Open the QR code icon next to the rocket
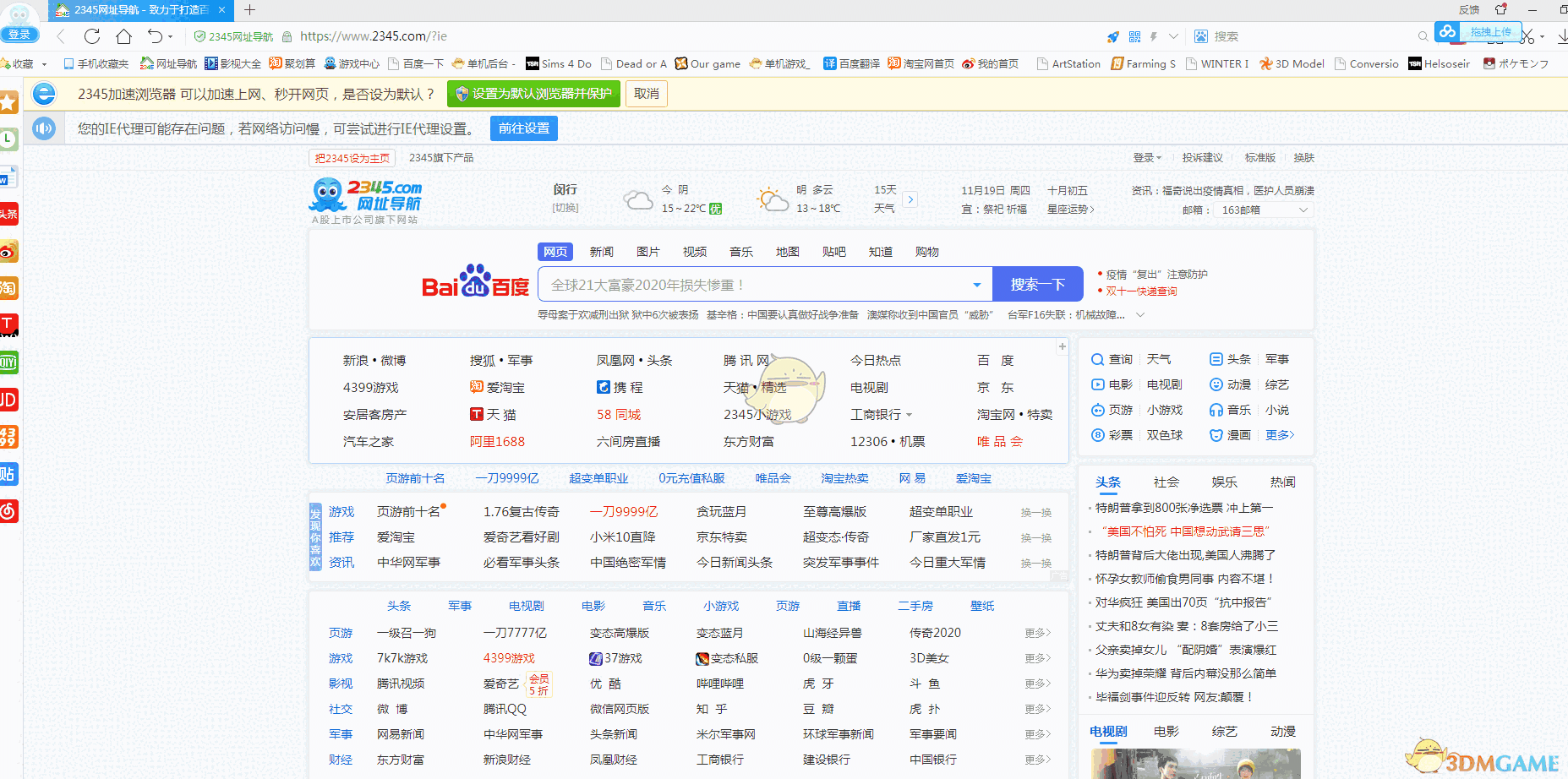The image size is (1568, 779). (x=1134, y=36)
